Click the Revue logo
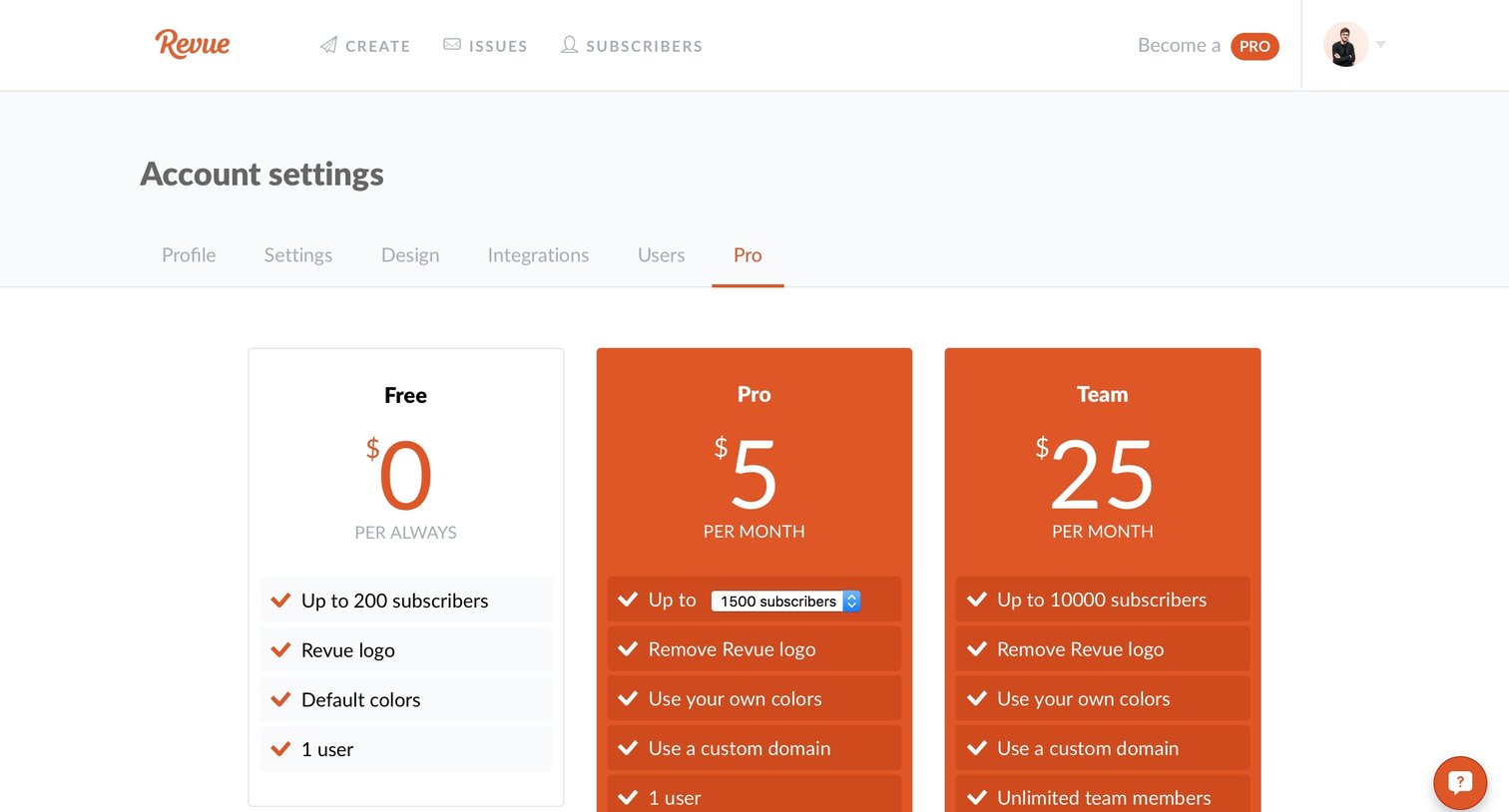 [x=193, y=44]
